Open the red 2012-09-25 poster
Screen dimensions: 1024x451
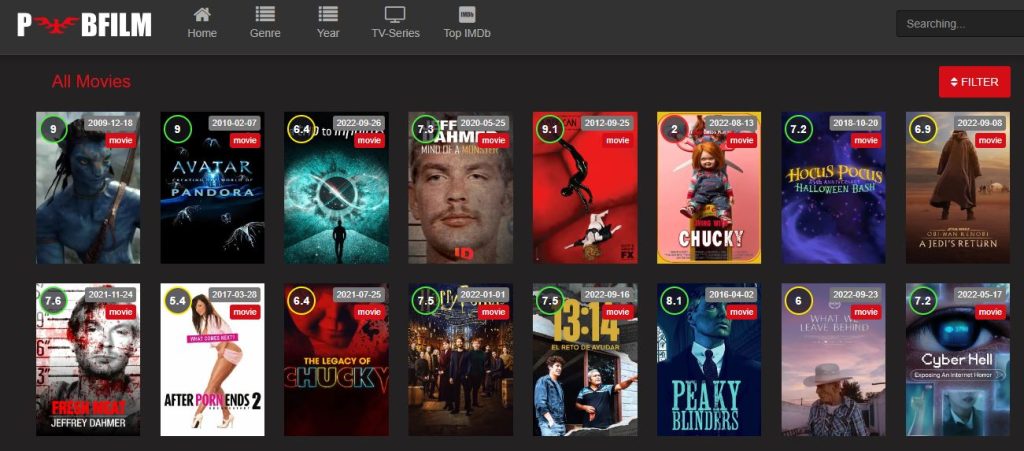click(x=585, y=188)
